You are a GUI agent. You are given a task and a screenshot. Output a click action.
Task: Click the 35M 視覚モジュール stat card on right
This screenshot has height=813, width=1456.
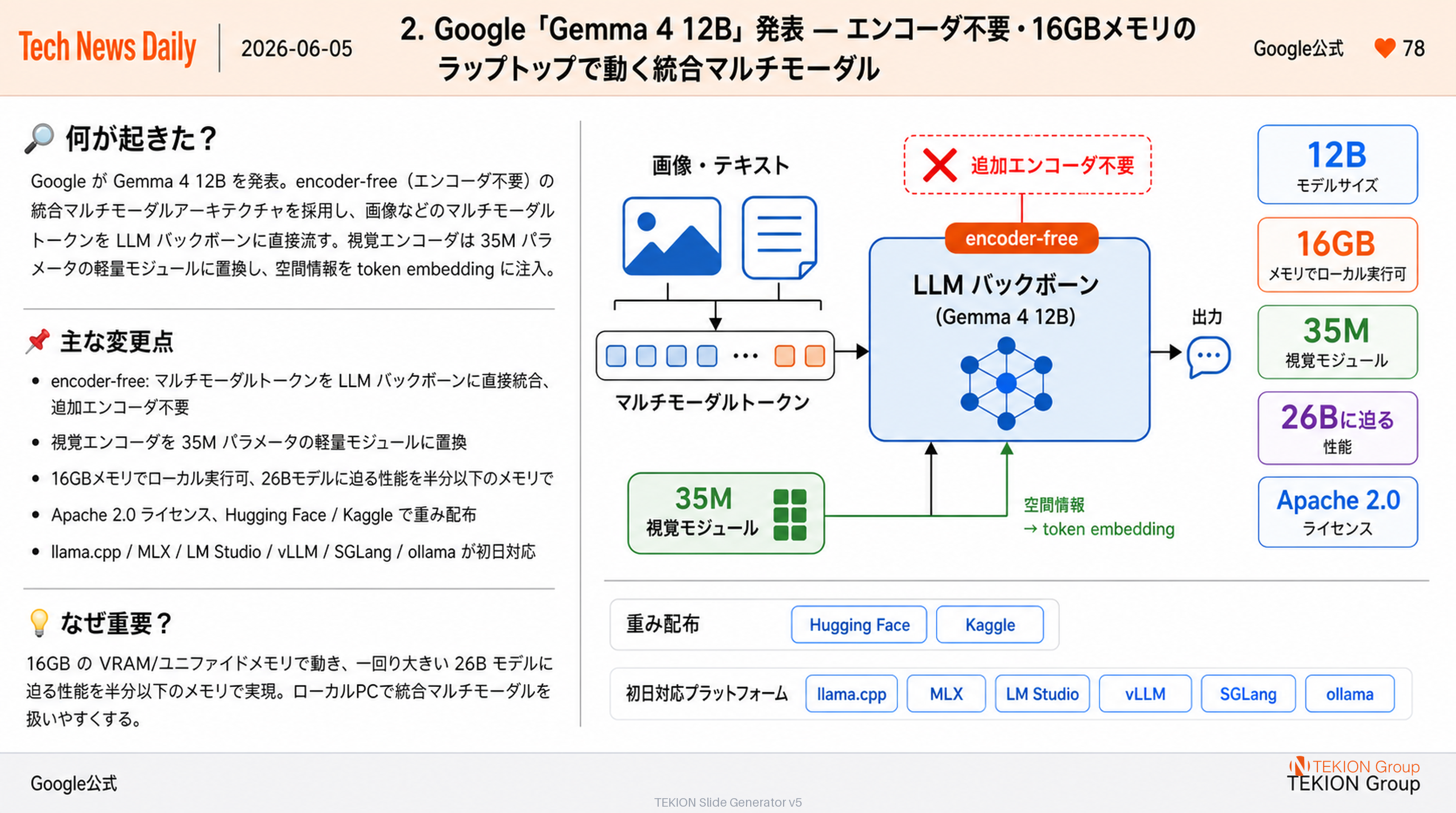(x=1337, y=342)
